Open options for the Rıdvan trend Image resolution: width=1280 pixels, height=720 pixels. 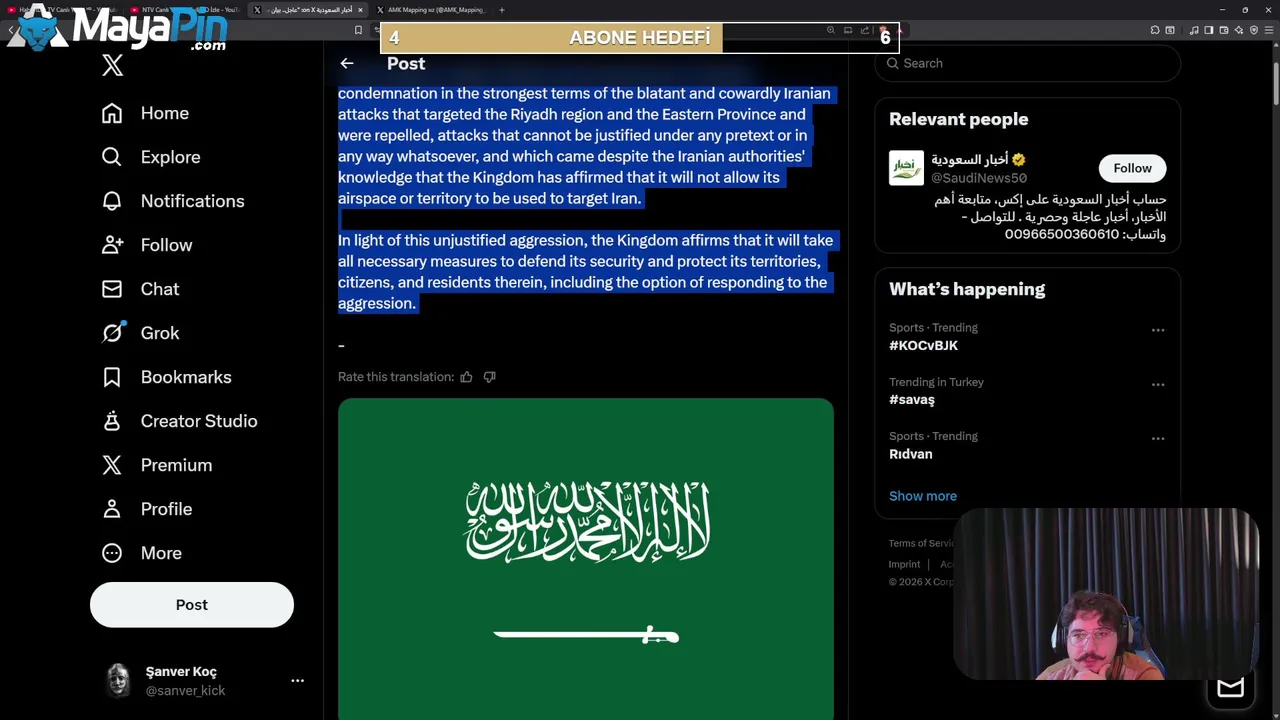click(x=1158, y=438)
